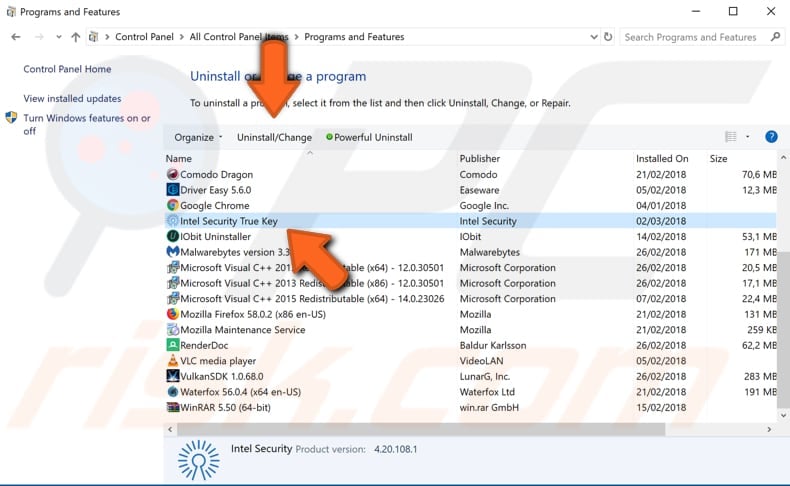This screenshot has width=790, height=486.
Task: Click the Driver Easy 5.6.0 icon
Action: tap(172, 190)
